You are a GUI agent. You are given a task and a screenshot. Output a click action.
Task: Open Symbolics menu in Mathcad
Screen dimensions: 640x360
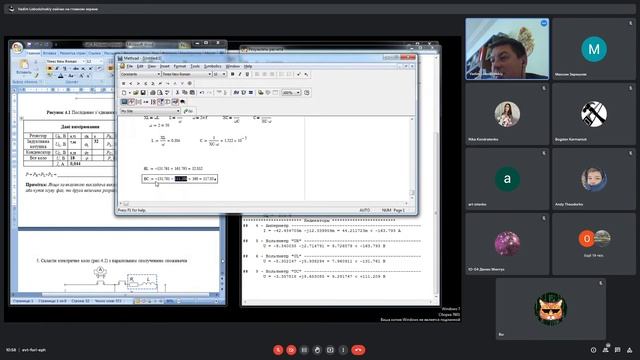(x=213, y=66)
